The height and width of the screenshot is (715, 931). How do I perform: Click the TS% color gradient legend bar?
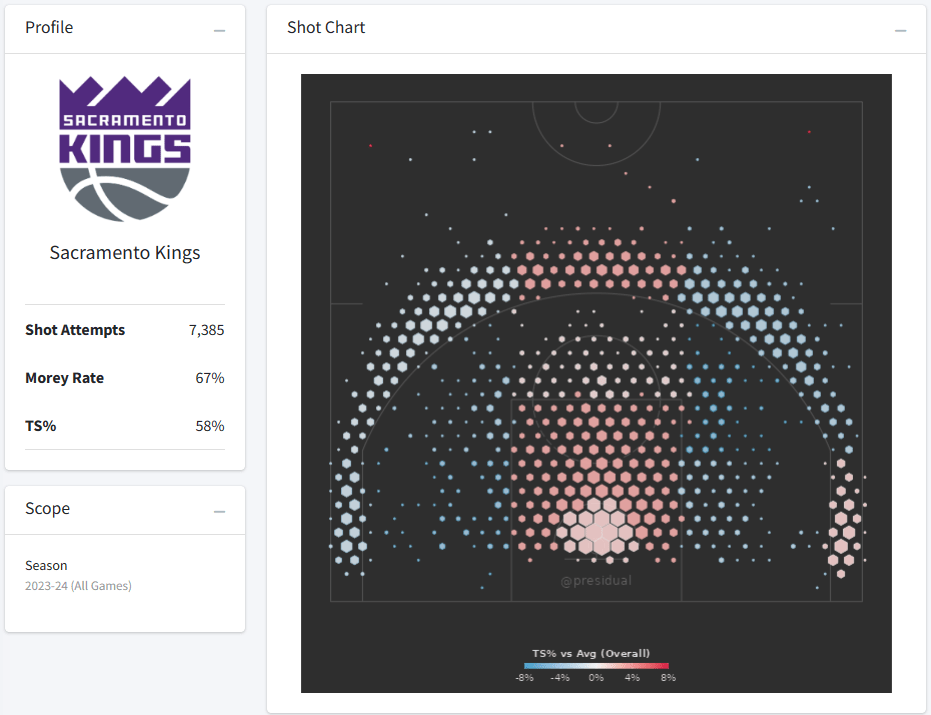(x=595, y=666)
